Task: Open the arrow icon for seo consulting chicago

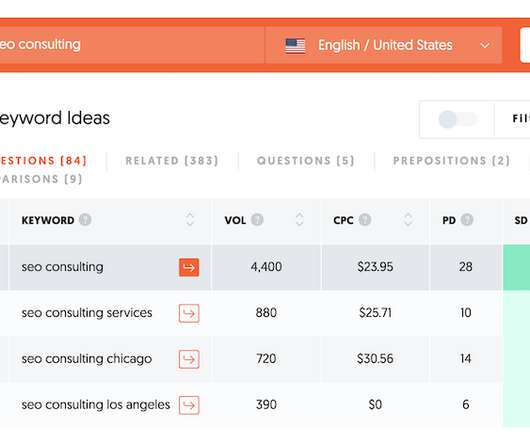Action: tap(189, 359)
